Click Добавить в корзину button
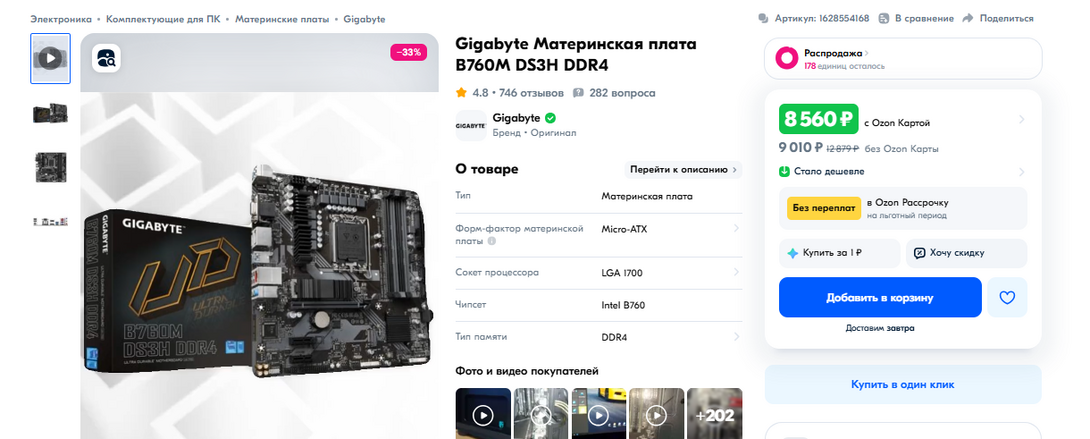The width and height of the screenshot is (1090, 439). [880, 297]
